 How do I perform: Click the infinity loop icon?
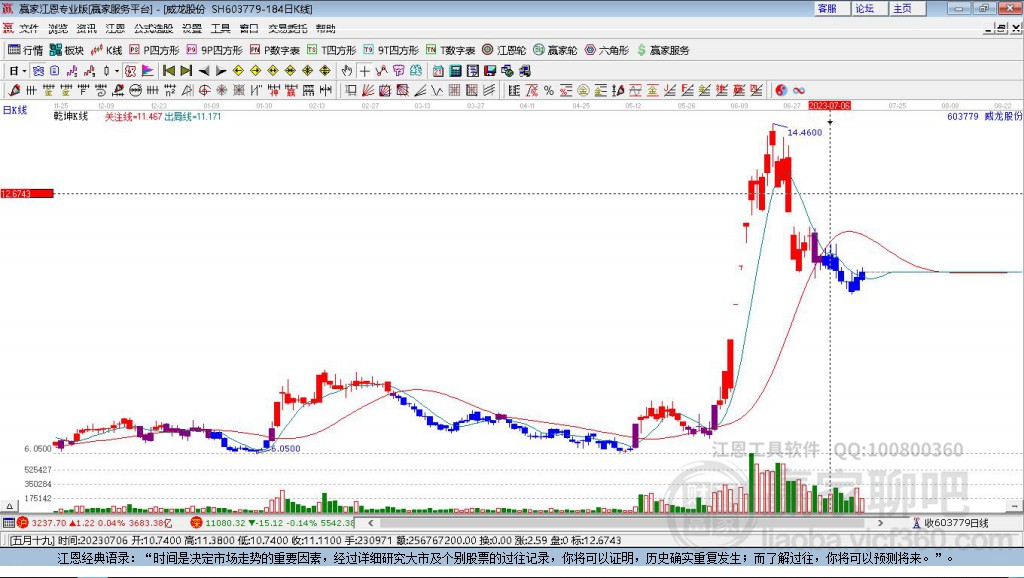point(799,90)
